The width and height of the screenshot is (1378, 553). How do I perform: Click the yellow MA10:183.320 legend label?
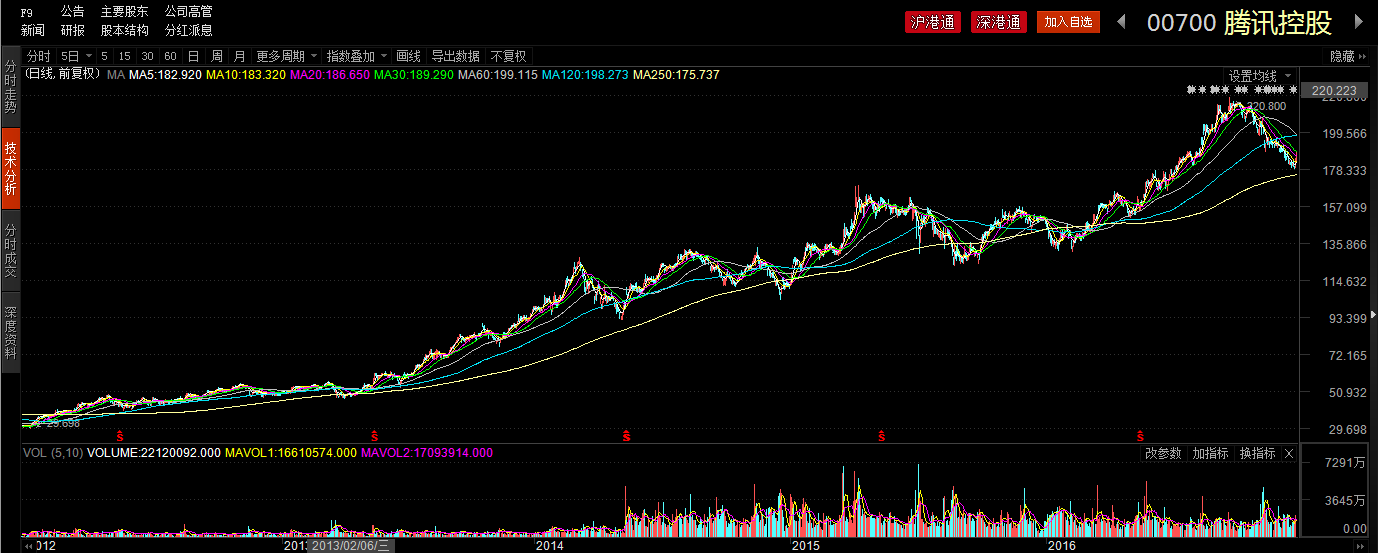246,75
